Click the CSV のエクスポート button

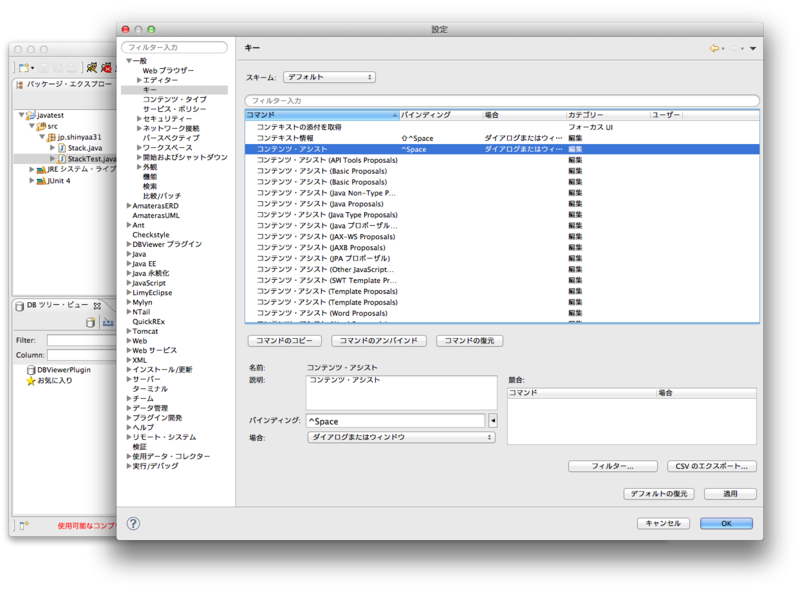pos(712,466)
